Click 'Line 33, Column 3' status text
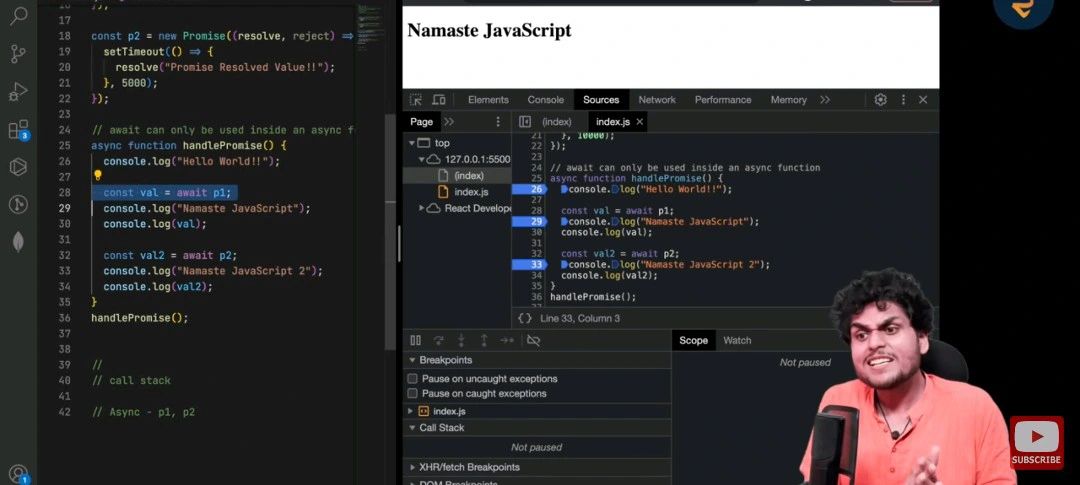This screenshot has width=1080, height=485. pos(580,318)
